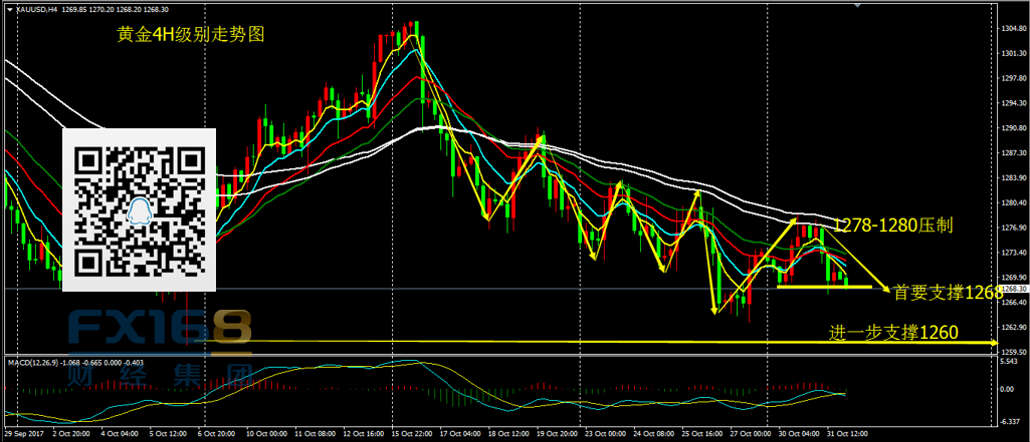1030x442 pixels.
Task: Click the 1304.80 price axis label
Action: point(1015,29)
